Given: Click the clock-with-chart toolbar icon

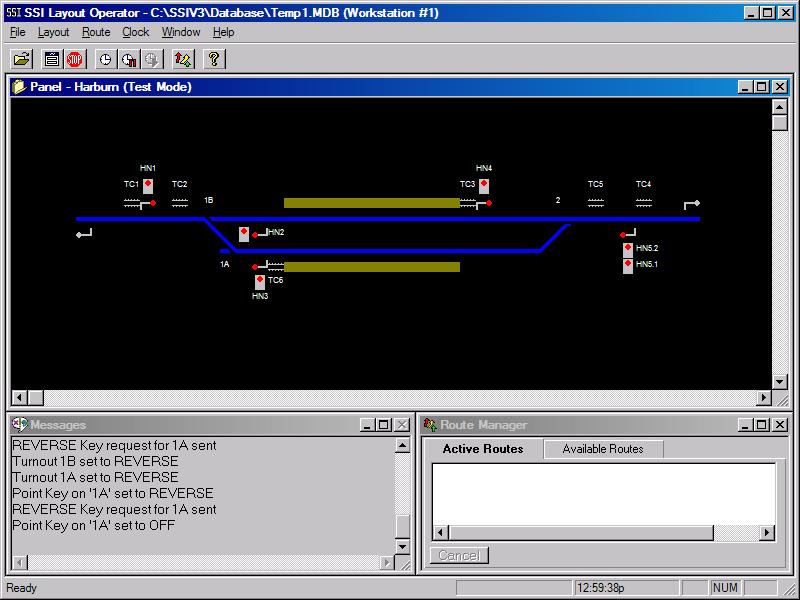Looking at the screenshot, I should (x=128, y=59).
